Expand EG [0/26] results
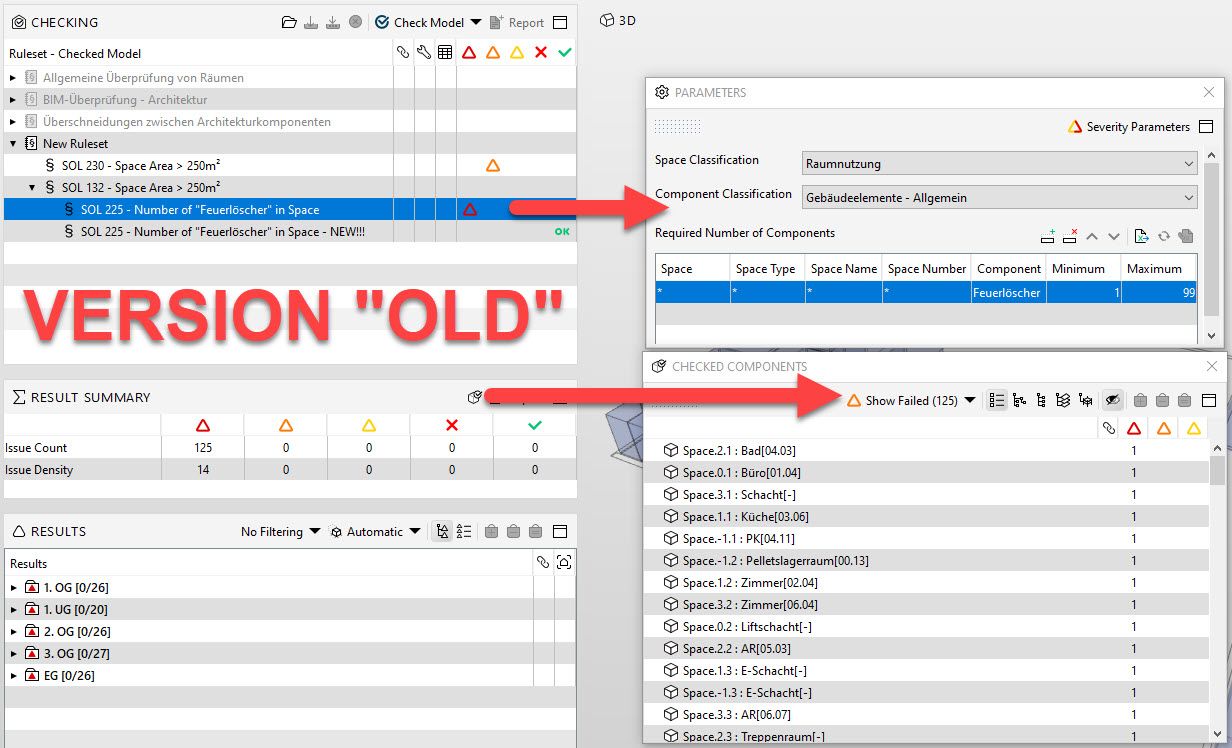This screenshot has height=748, width=1232. [14, 675]
